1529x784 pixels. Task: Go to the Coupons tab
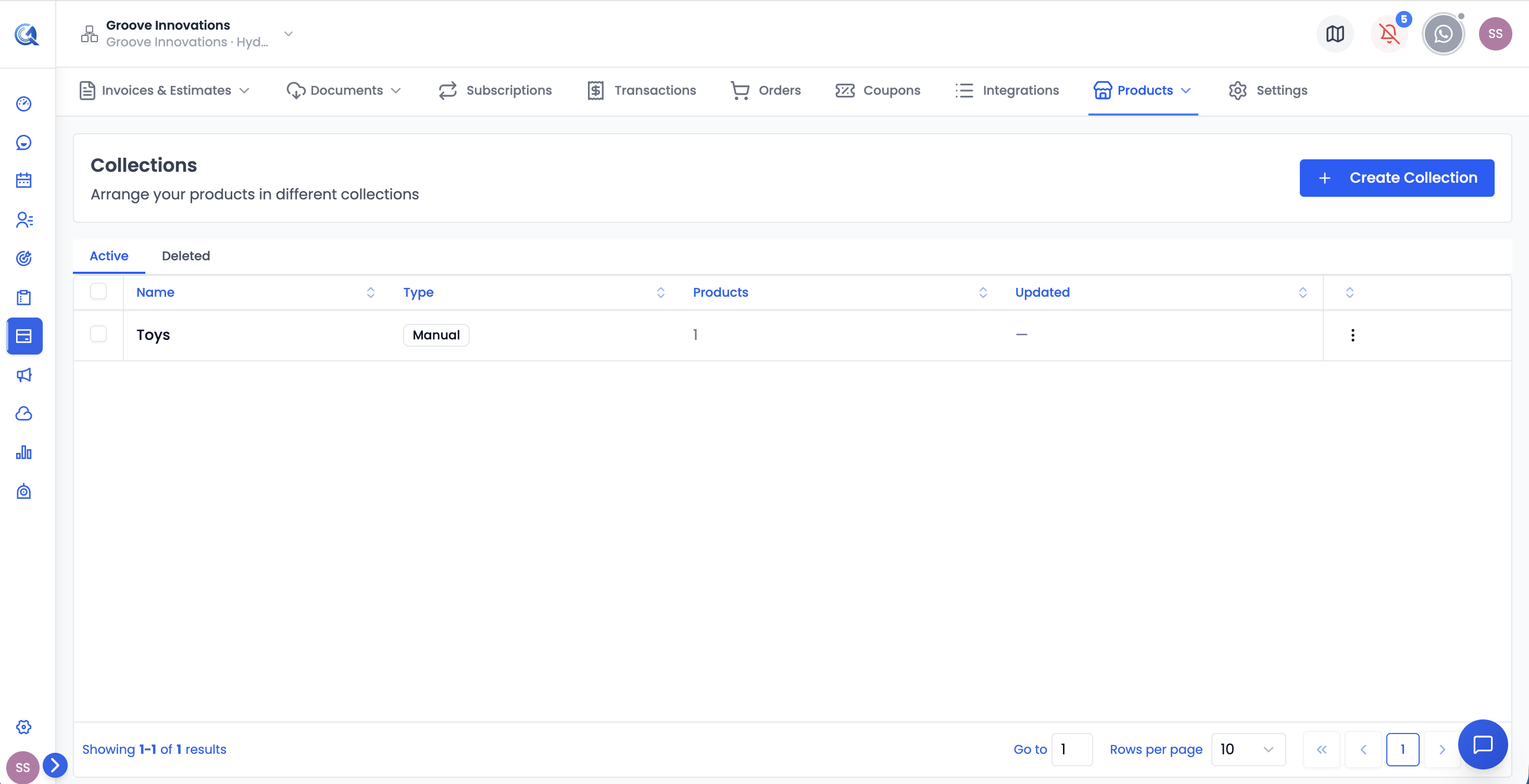coord(878,90)
